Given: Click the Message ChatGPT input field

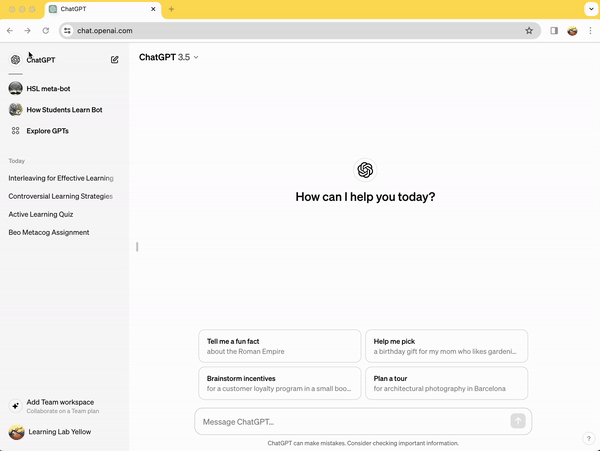Looking at the screenshot, I should tap(350, 421).
